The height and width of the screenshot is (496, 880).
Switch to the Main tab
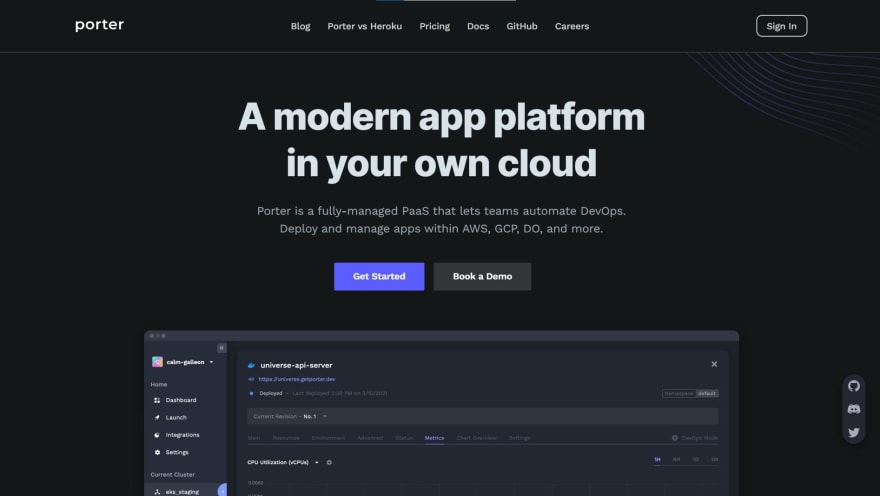(x=254, y=438)
